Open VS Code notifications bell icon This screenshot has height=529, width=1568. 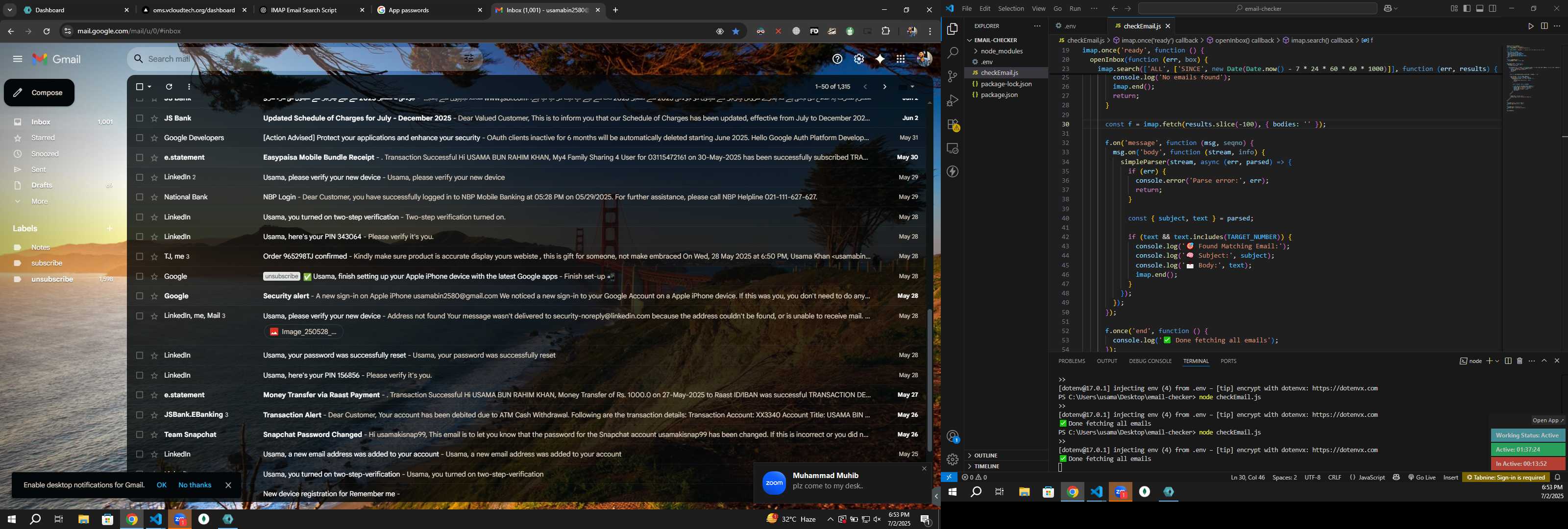click(1558, 478)
